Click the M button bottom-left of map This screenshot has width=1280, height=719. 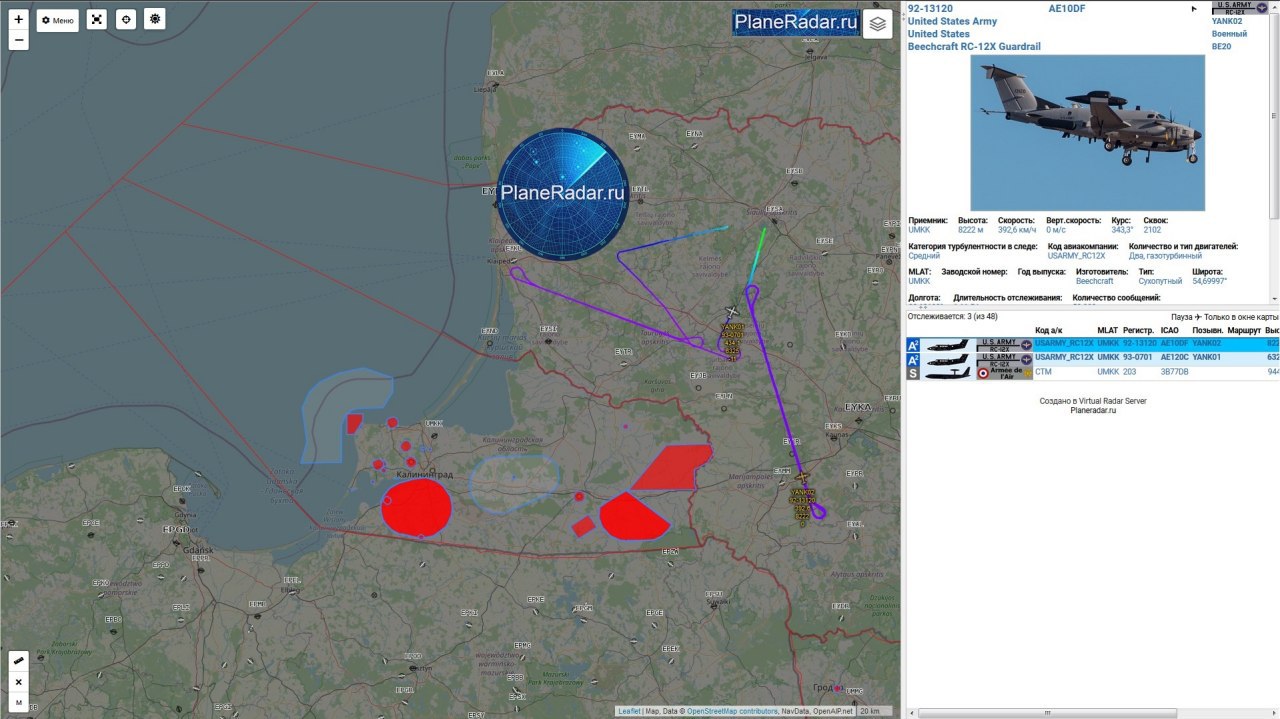coord(19,703)
